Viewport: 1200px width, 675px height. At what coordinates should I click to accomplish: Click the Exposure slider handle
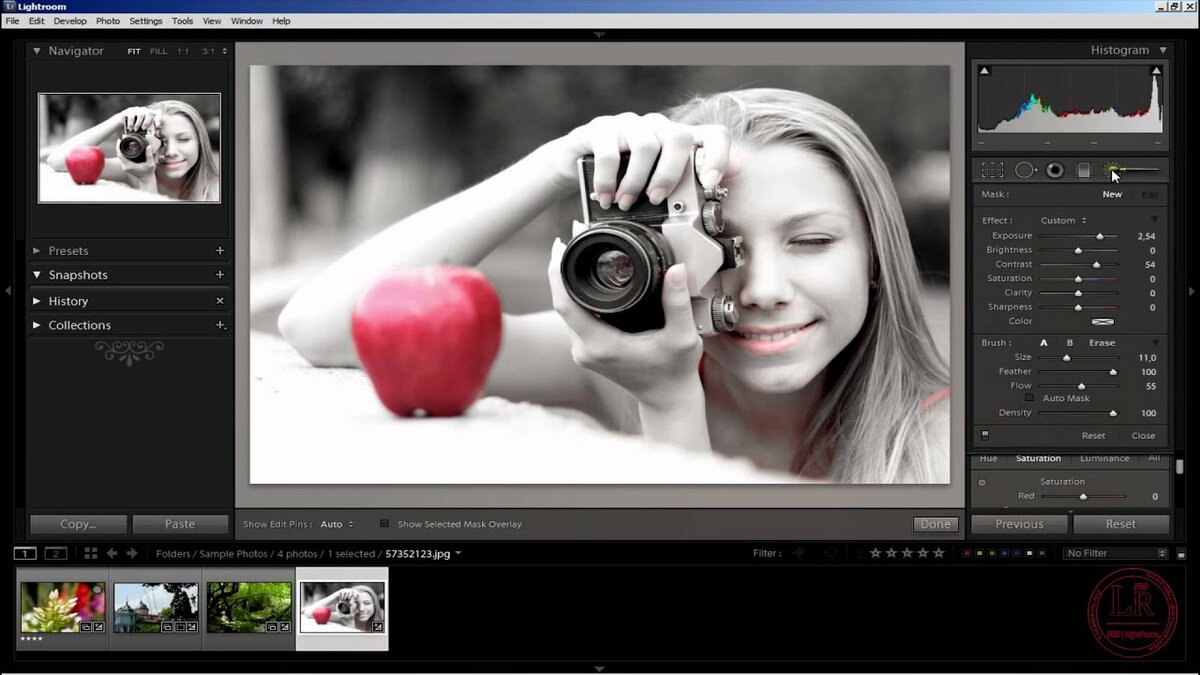tap(1100, 236)
